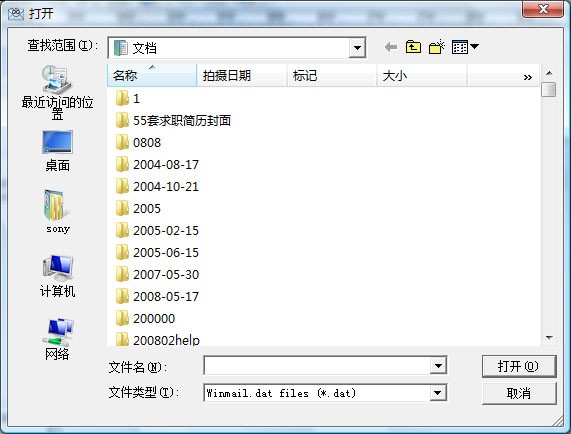Sort by the 拍摄日期 column header
This screenshot has height=434, width=571.
tap(242, 75)
